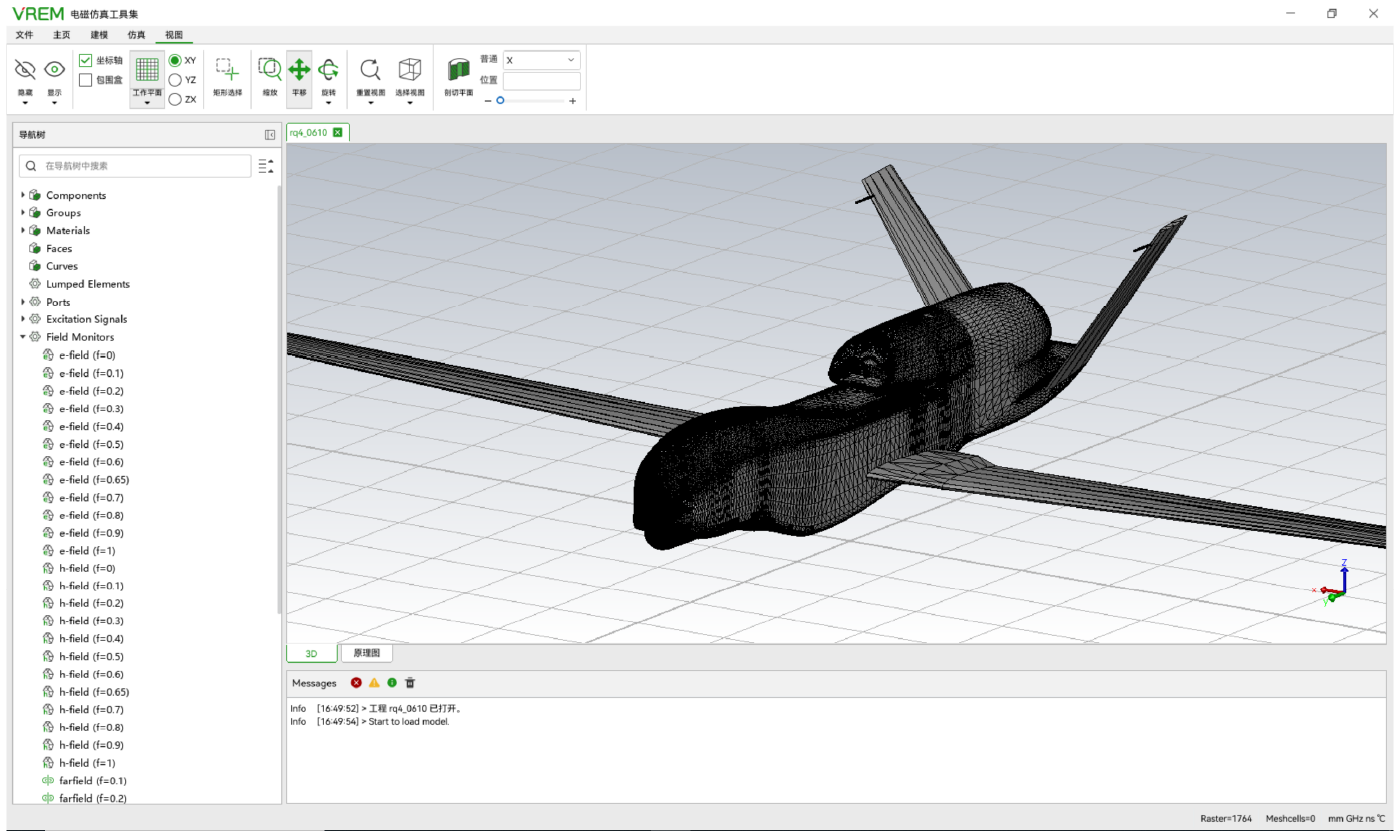
Task: Switch to the 建模 ribbon tab
Action: [99, 35]
